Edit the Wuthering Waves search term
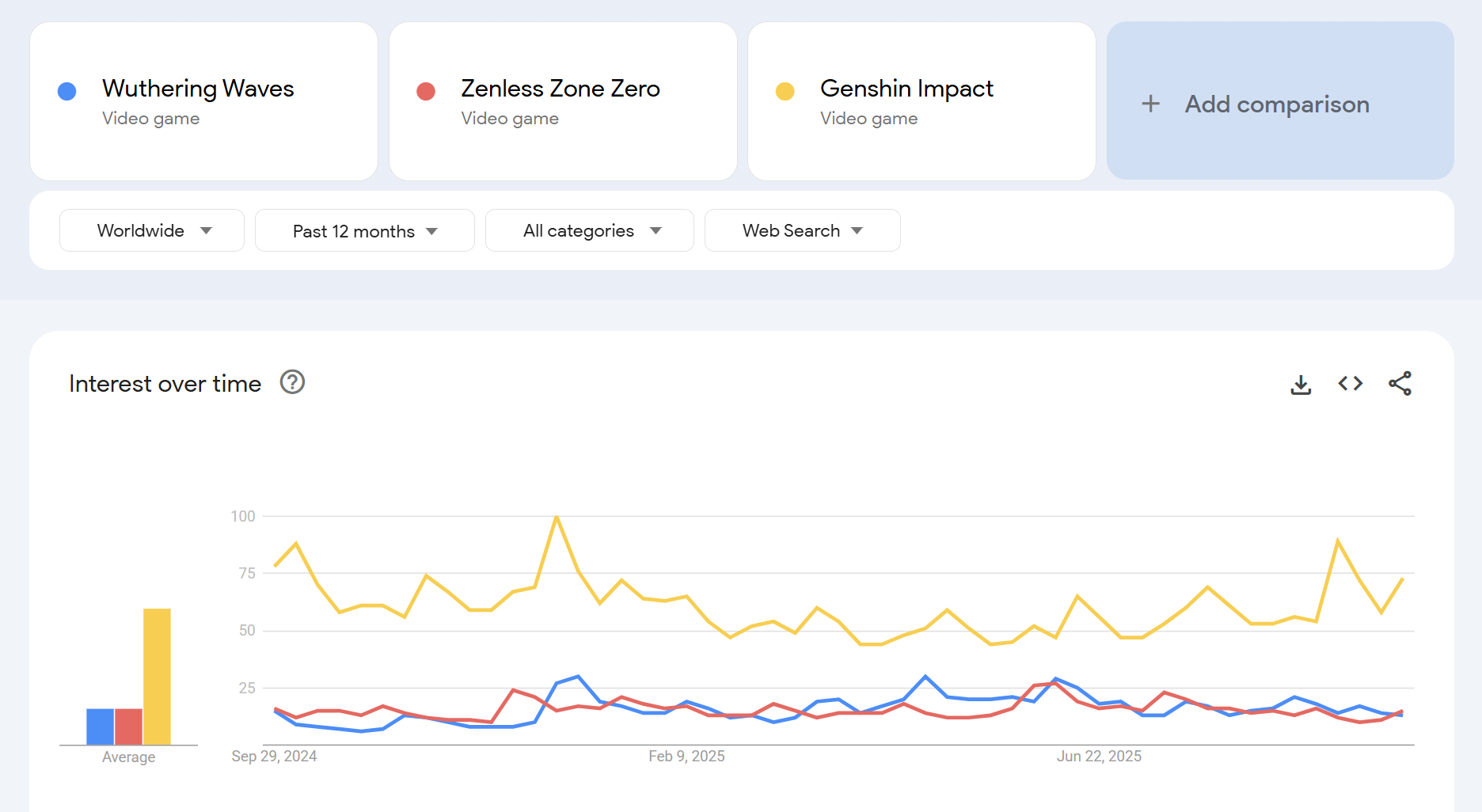The image size is (1482, 812). point(198,89)
